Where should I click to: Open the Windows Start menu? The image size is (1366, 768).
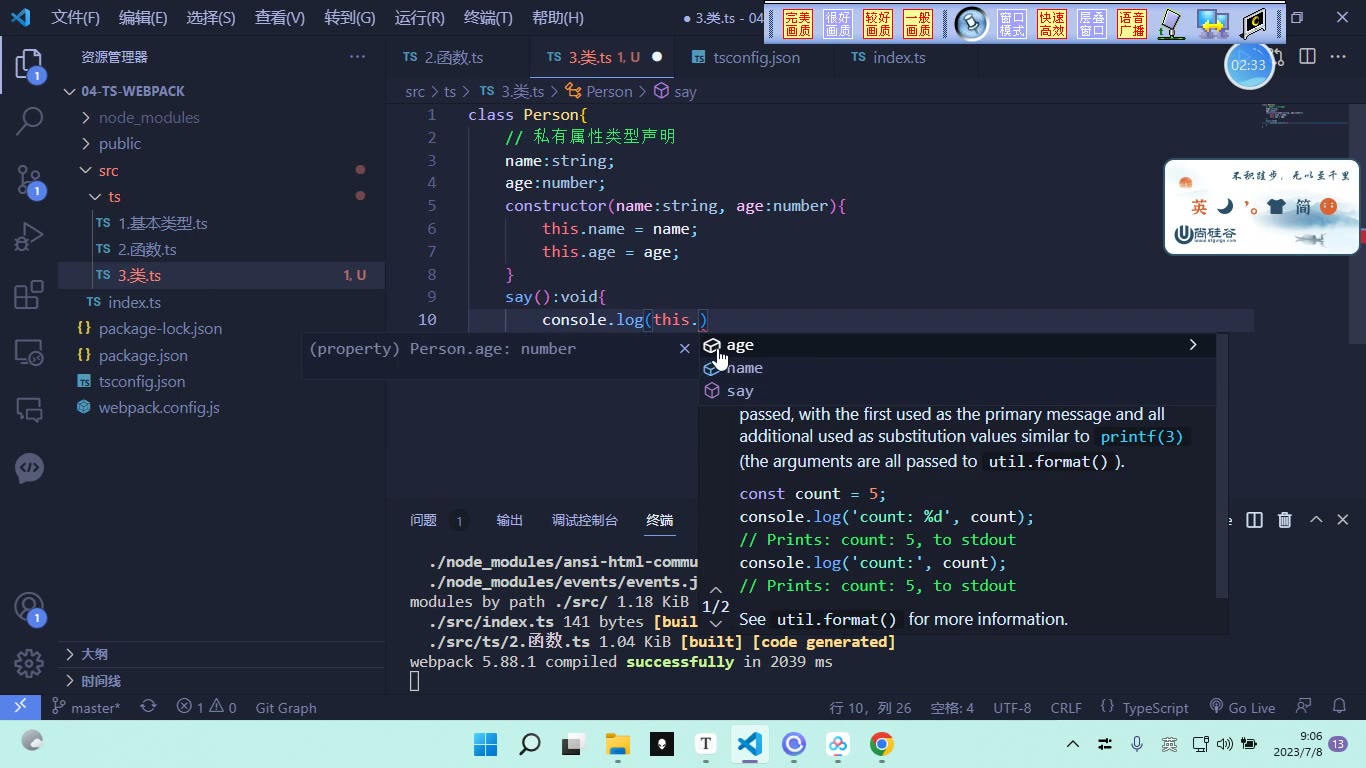tap(485, 744)
